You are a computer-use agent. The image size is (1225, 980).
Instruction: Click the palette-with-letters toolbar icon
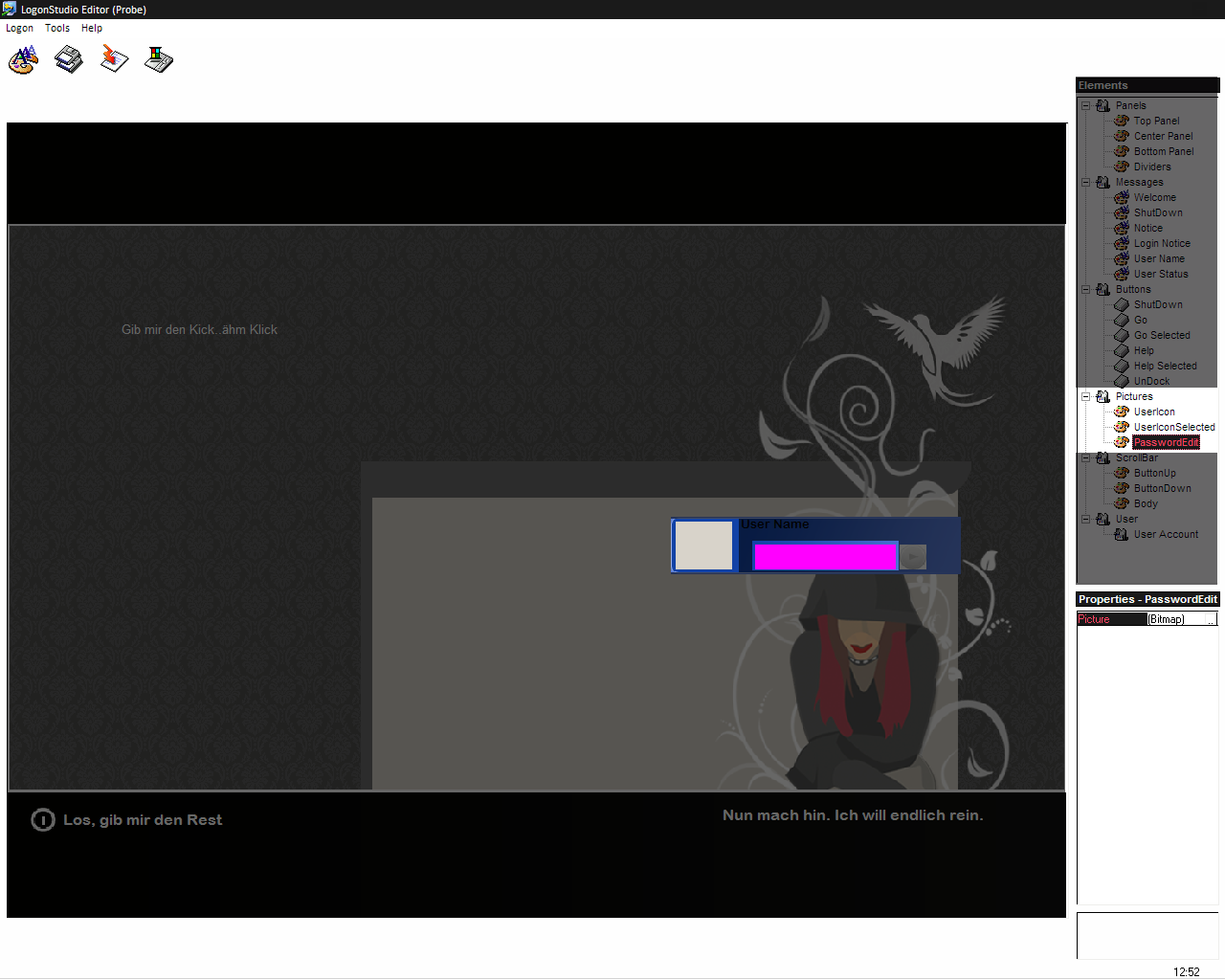[x=23, y=60]
